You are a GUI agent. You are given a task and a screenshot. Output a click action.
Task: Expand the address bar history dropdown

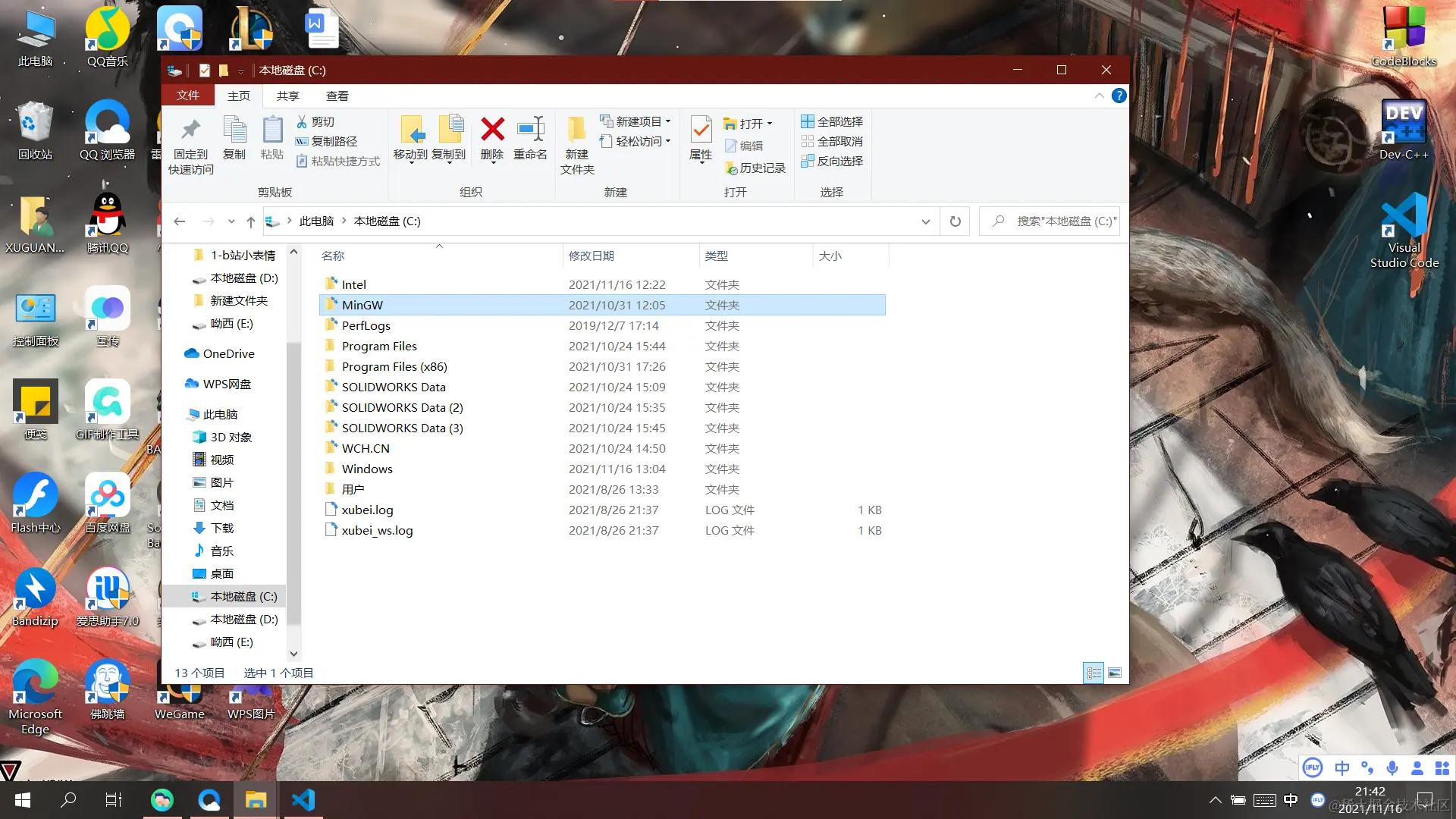point(925,221)
